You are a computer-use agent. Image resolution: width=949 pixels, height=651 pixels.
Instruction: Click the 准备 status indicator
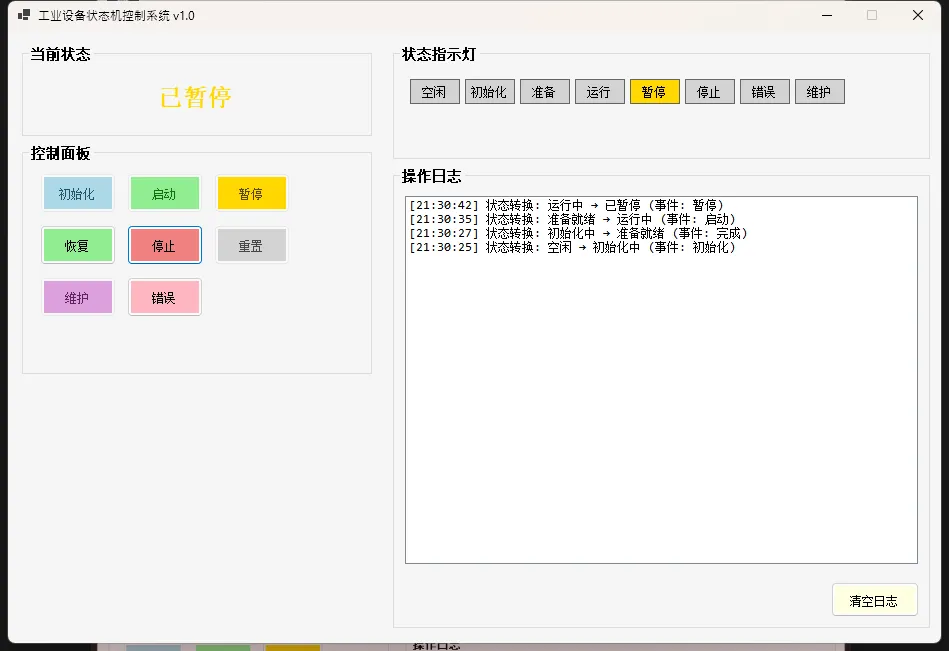click(x=544, y=92)
